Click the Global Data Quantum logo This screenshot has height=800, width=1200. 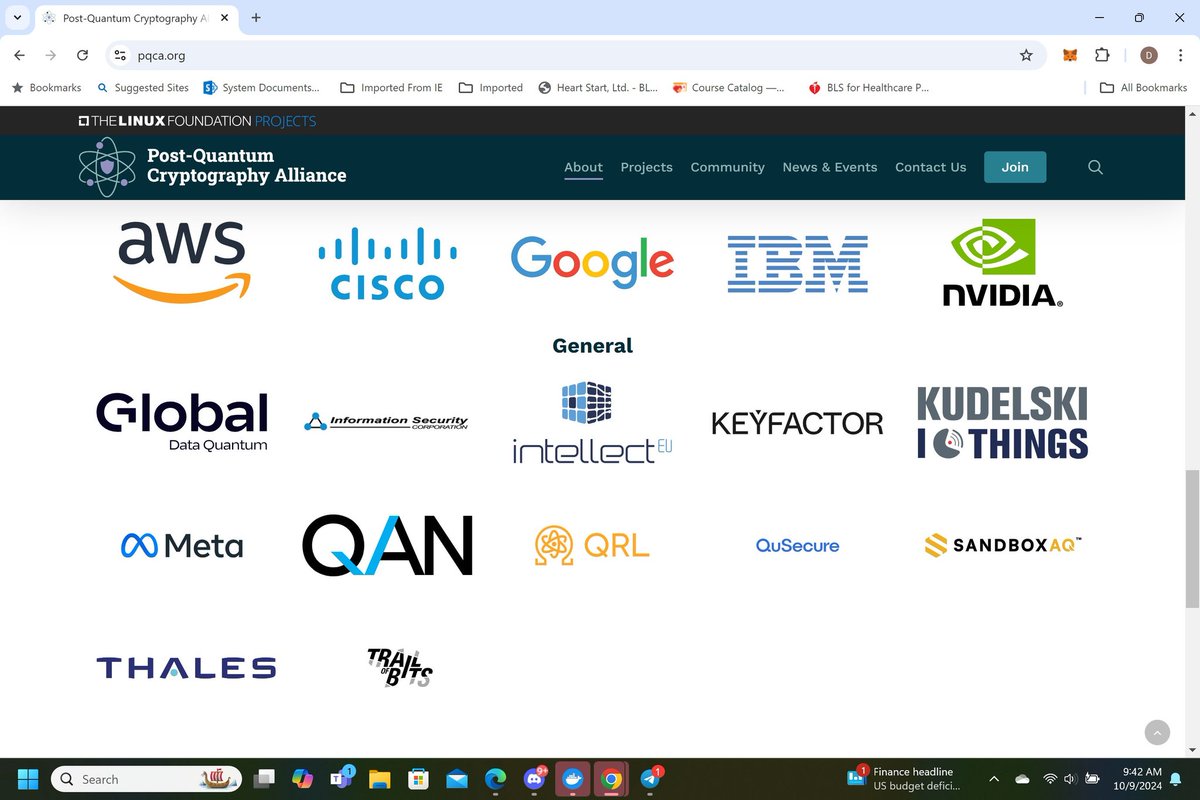(x=182, y=422)
